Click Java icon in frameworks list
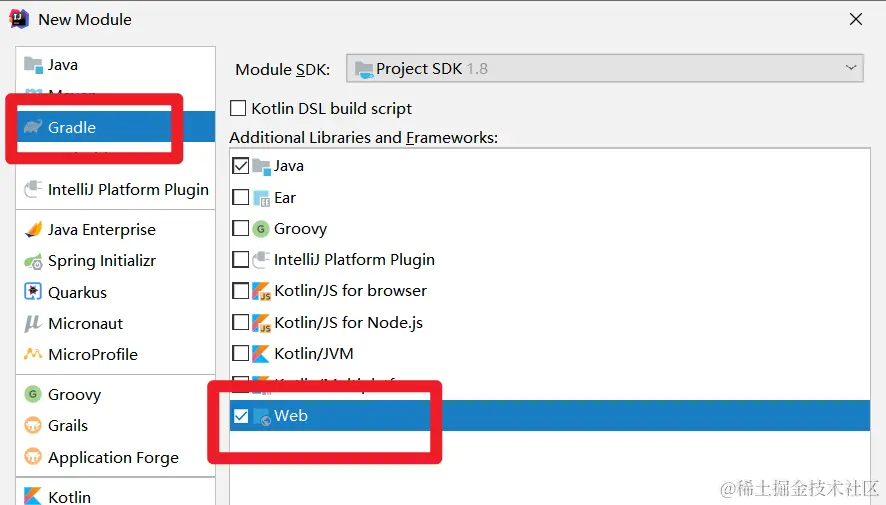The width and height of the screenshot is (886, 505). point(261,166)
